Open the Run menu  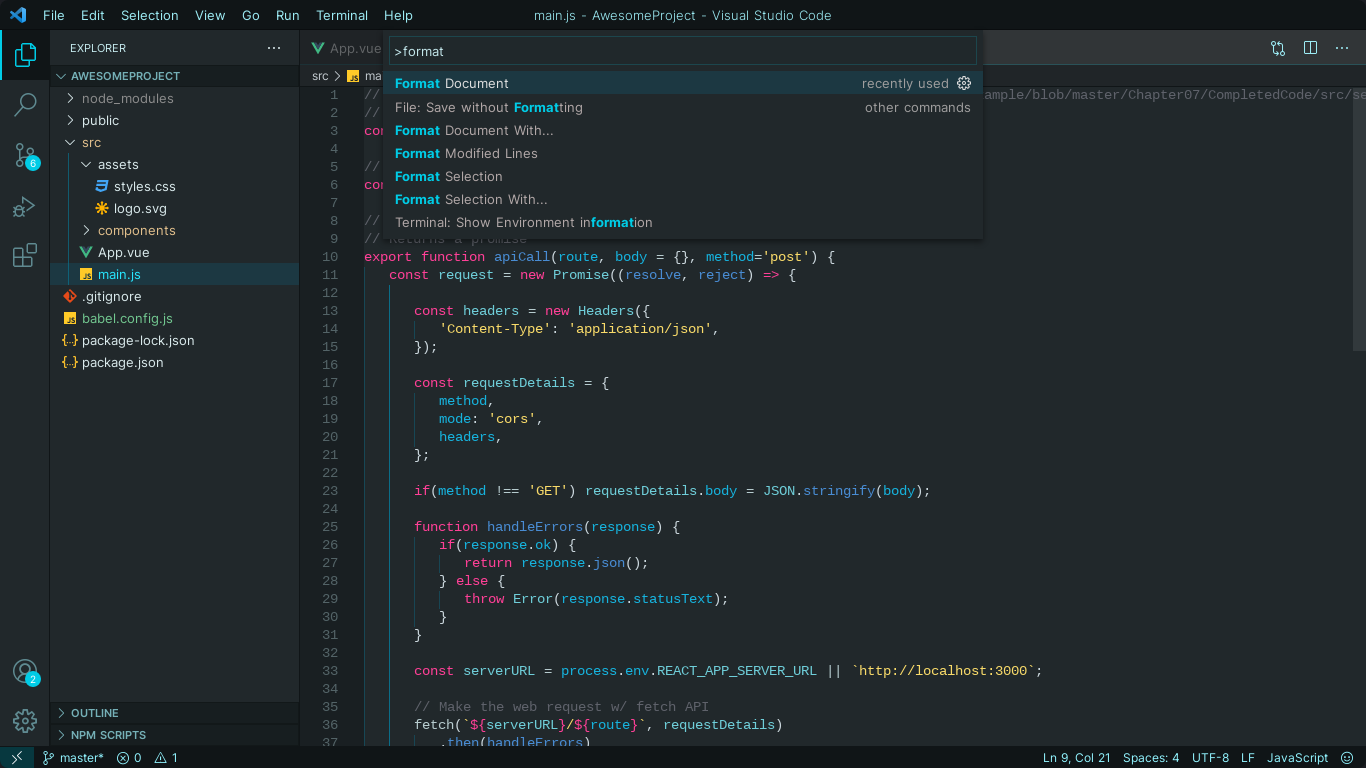tap(288, 15)
